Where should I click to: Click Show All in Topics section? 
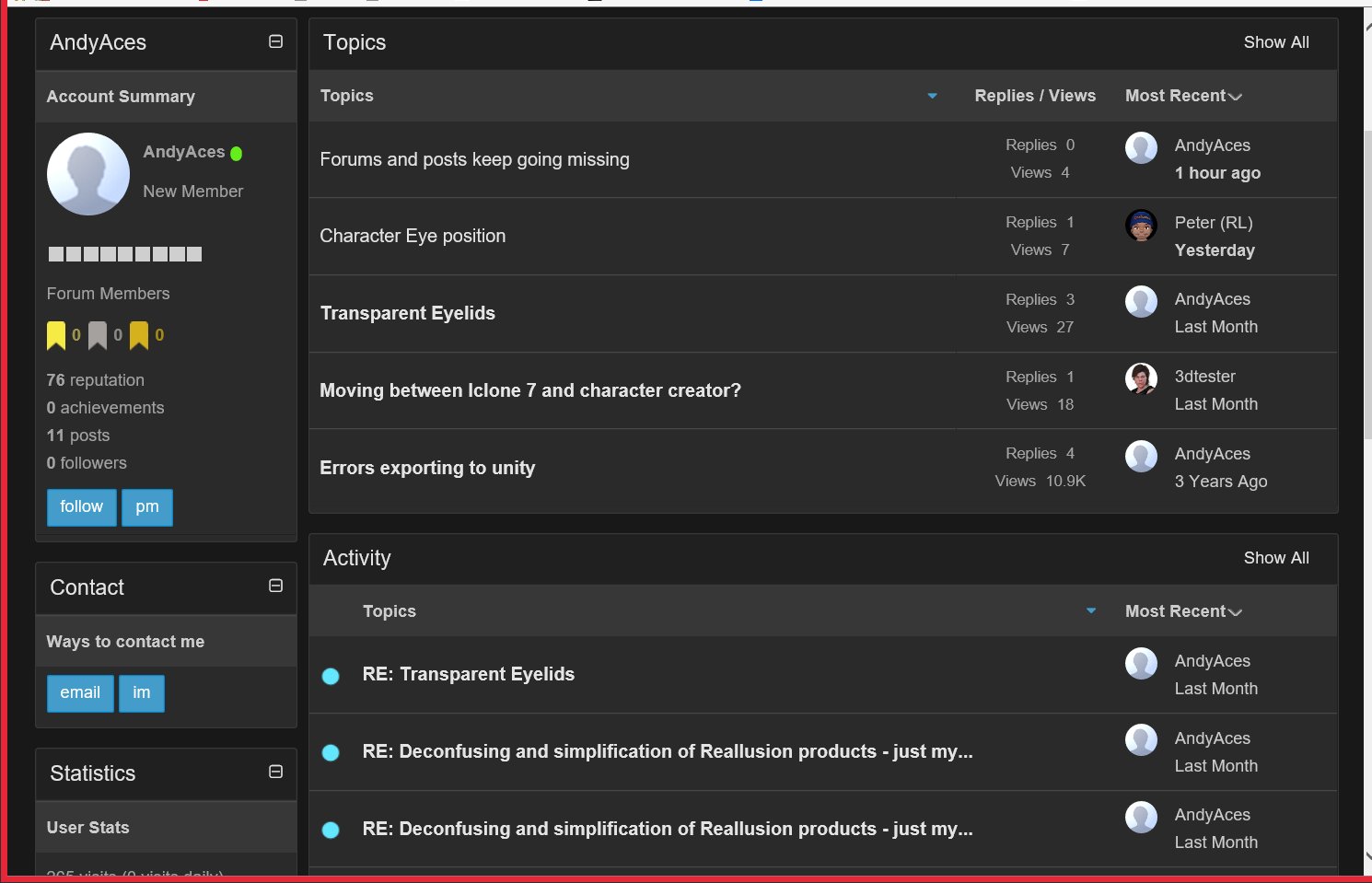pos(1276,42)
